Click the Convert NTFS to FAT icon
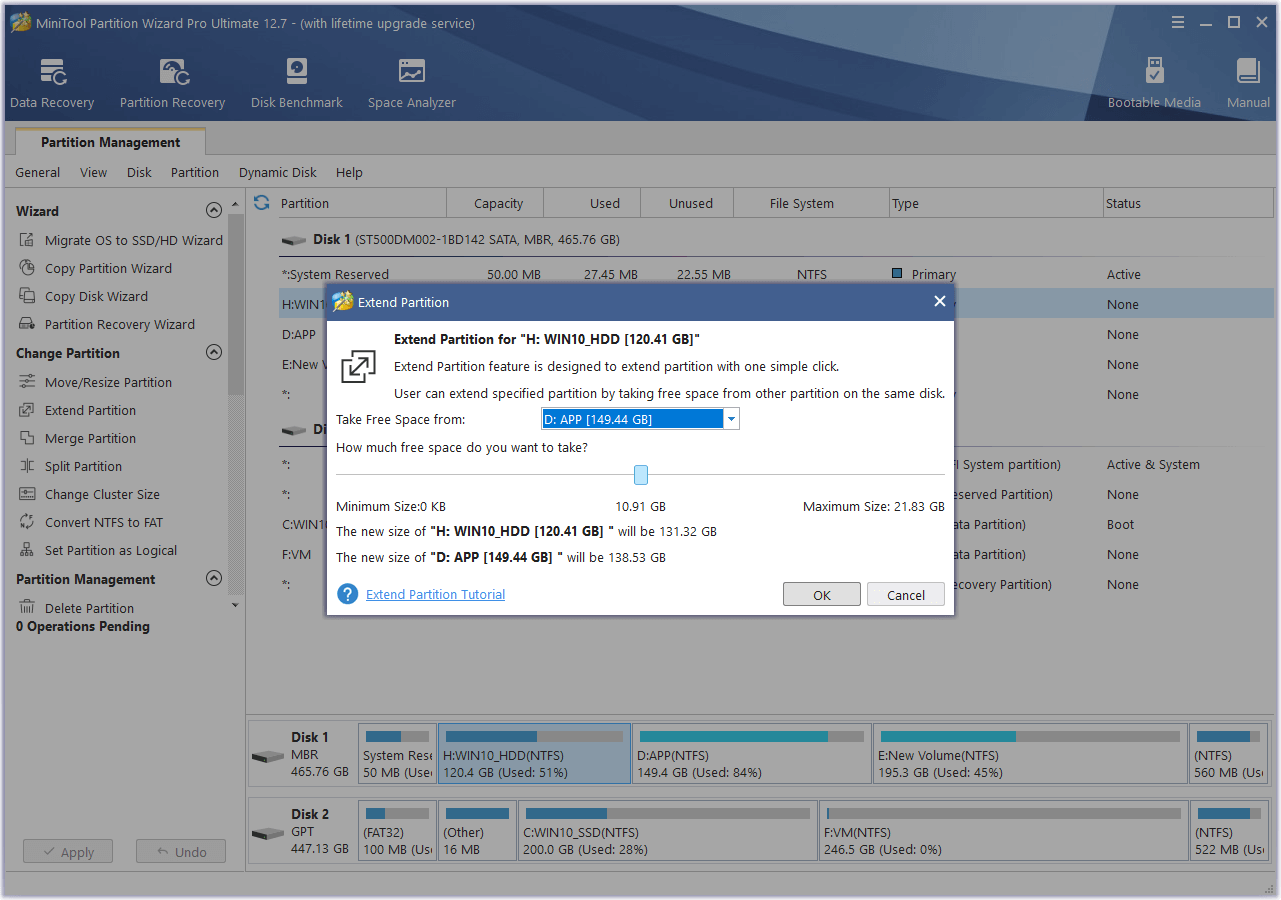 coord(27,522)
